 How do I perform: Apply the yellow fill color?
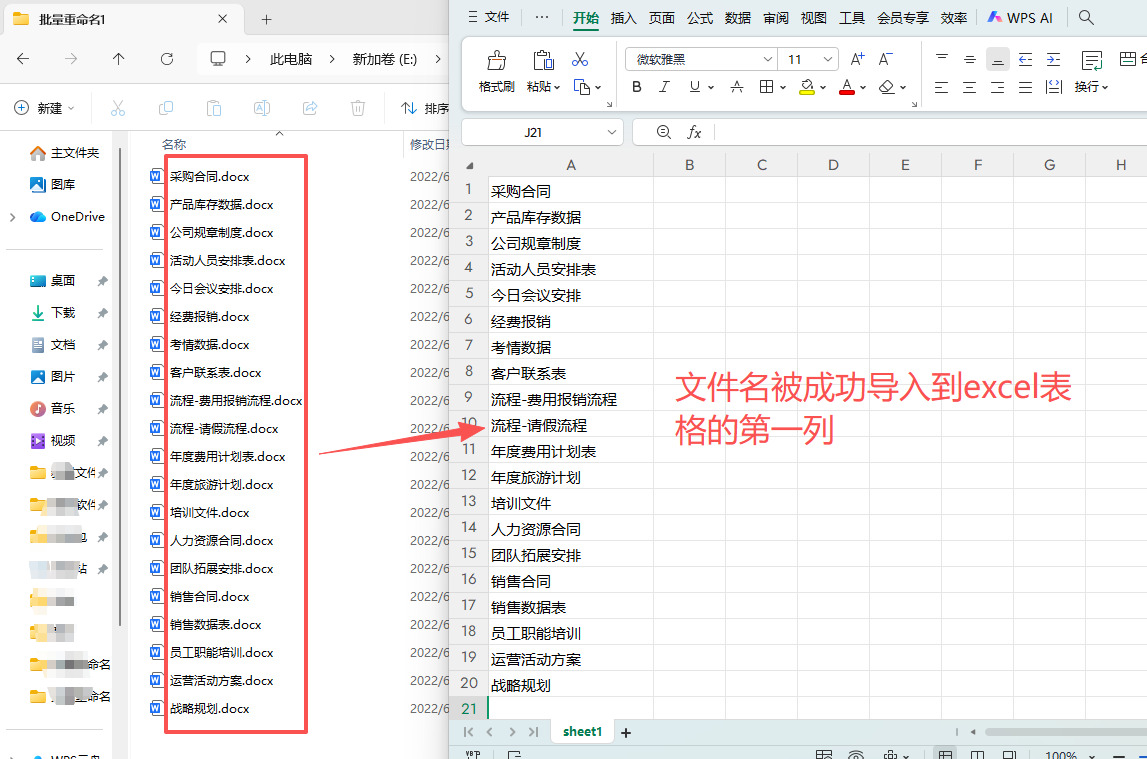[x=807, y=87]
